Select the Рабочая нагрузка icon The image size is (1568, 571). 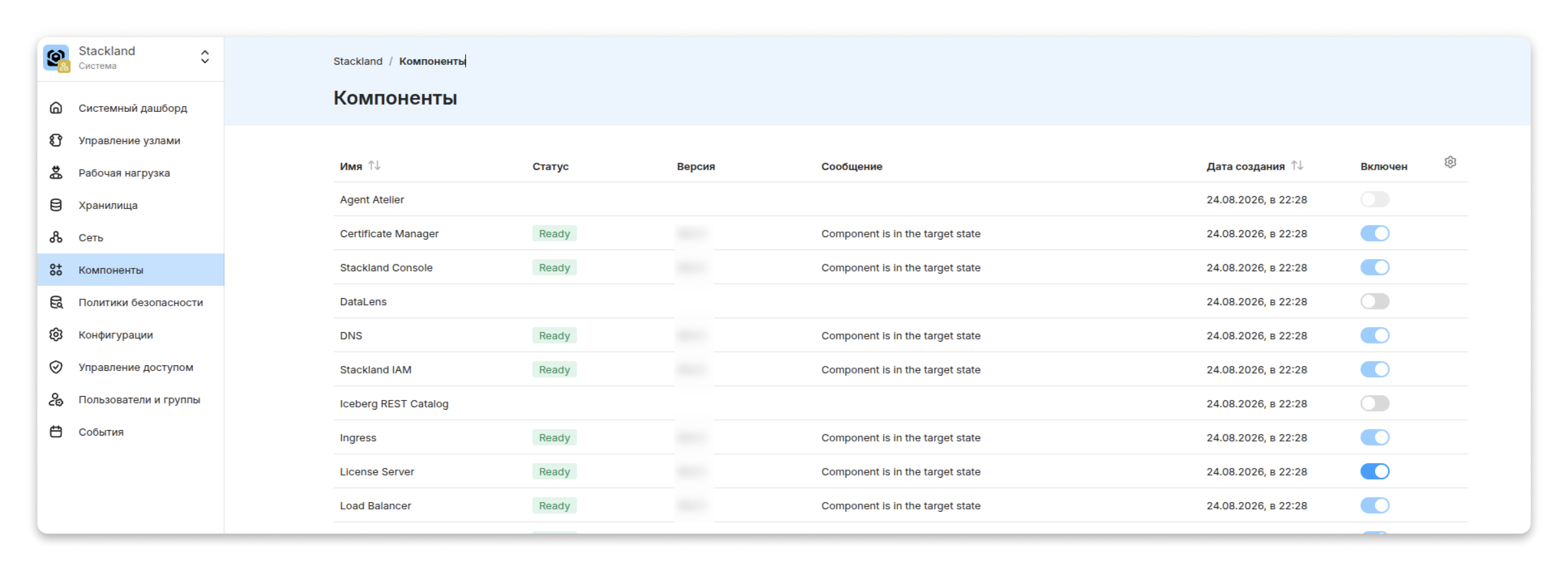pos(56,173)
